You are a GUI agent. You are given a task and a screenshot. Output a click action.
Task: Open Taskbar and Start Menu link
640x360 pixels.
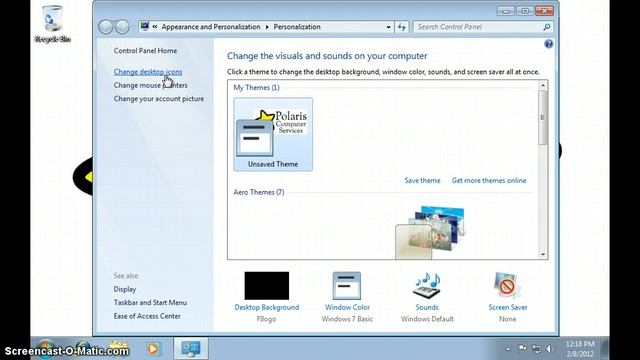pos(150,302)
